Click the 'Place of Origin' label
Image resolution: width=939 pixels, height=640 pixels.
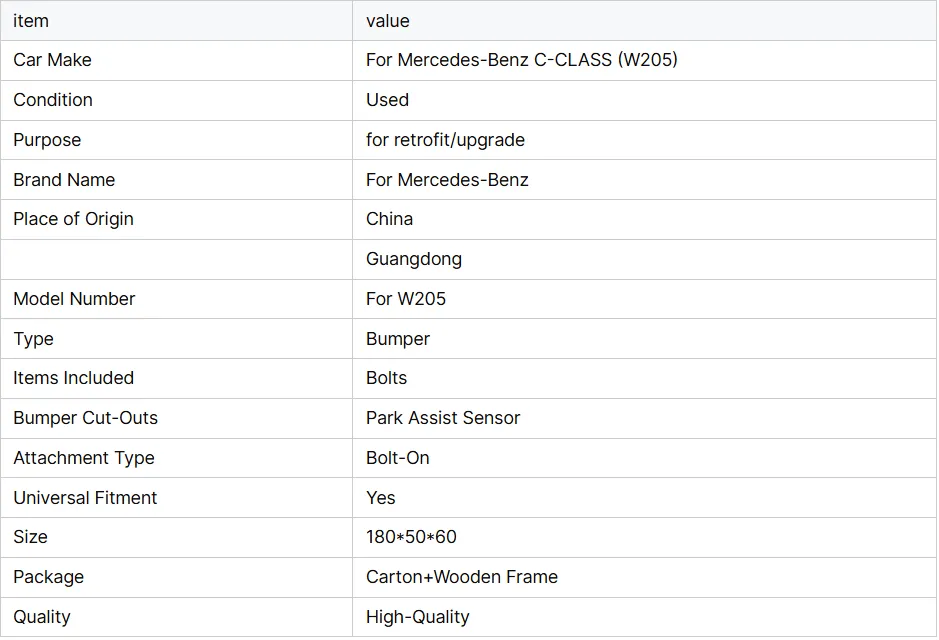pos(73,219)
